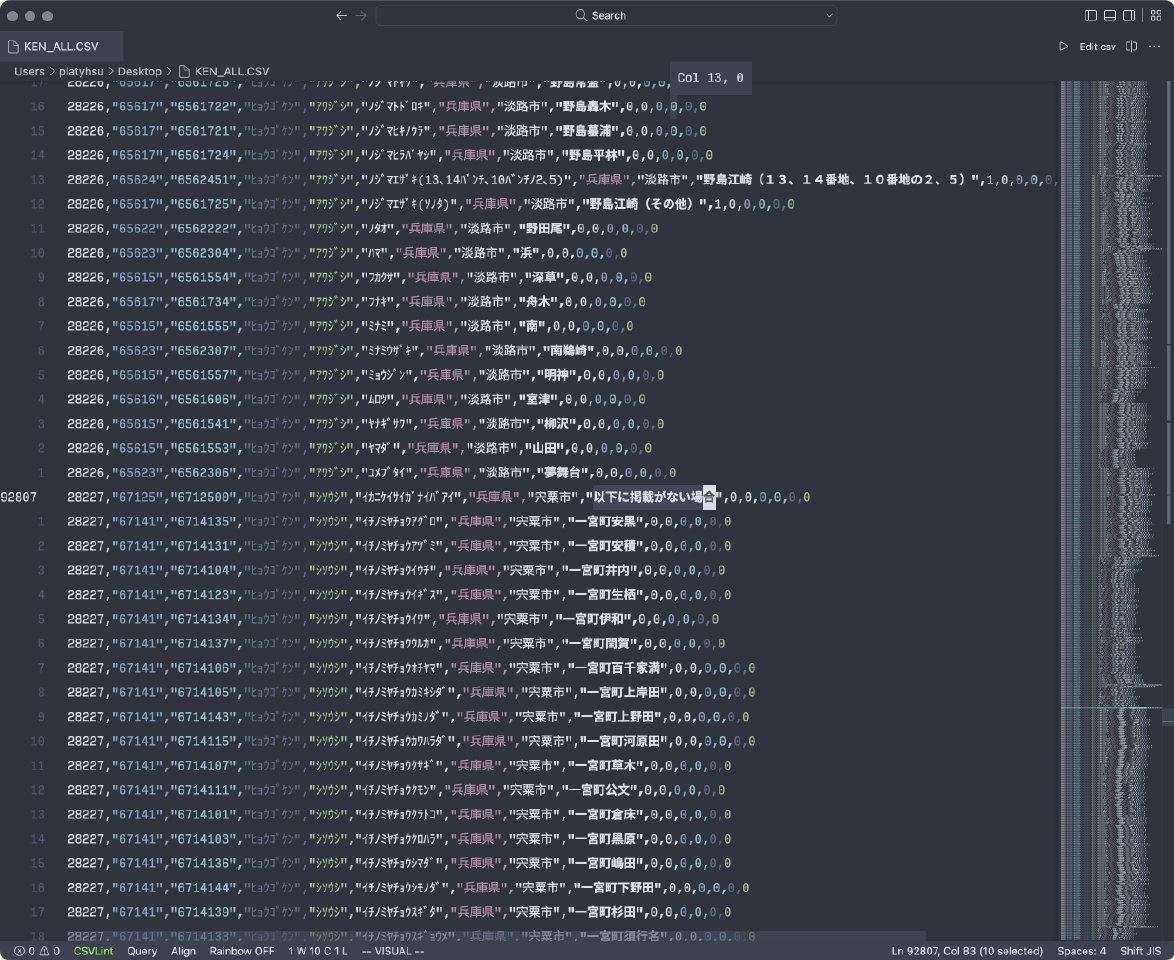Image resolution: width=1174 pixels, height=960 pixels.
Task: Click the Desktop breadcrumb item
Action: point(139,71)
